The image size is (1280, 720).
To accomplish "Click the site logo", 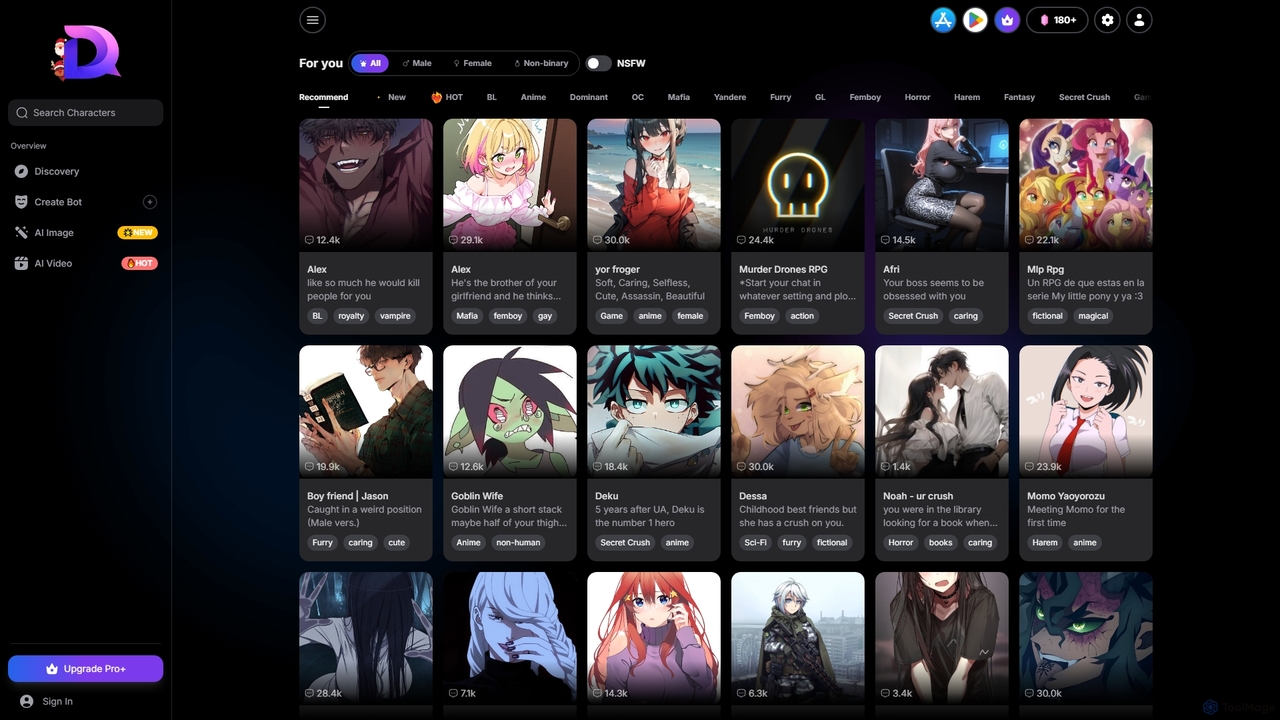I will click(85, 53).
